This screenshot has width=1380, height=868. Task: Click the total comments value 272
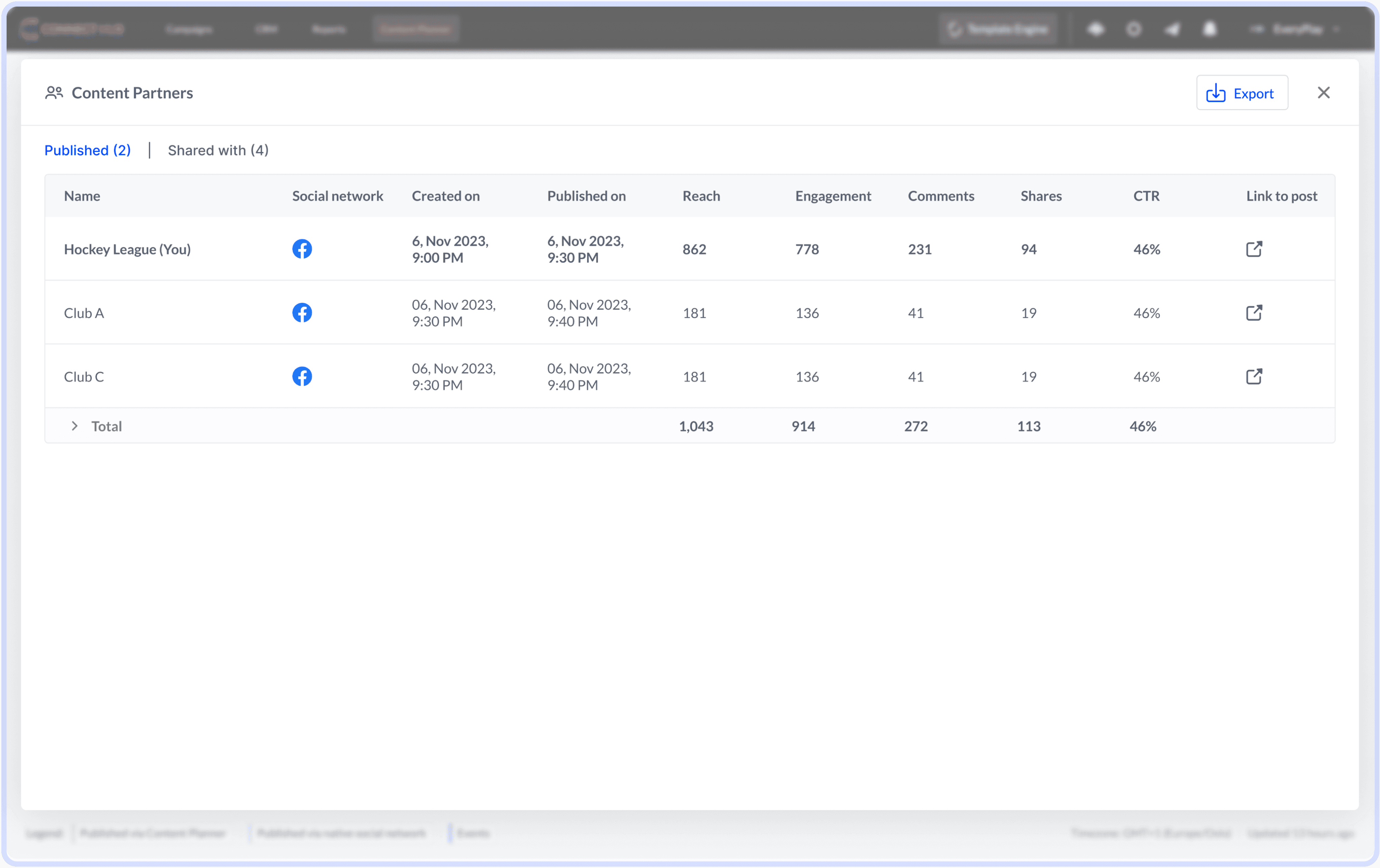tap(916, 426)
